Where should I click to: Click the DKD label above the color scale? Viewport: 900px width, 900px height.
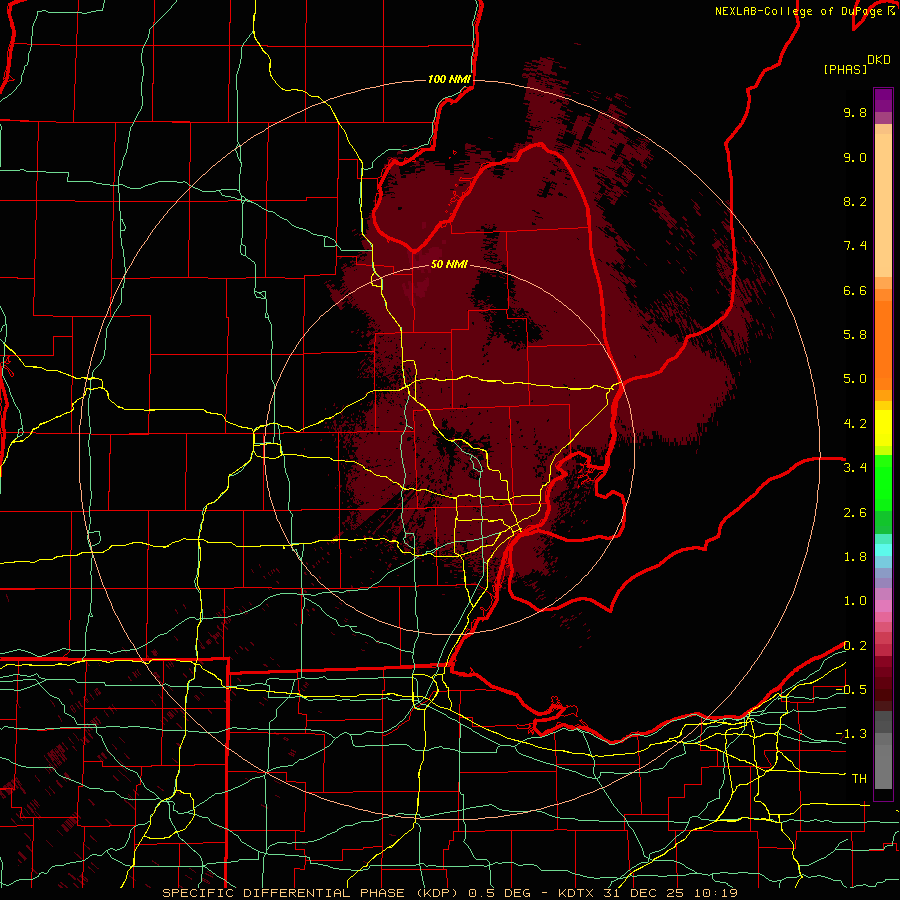coord(879,59)
